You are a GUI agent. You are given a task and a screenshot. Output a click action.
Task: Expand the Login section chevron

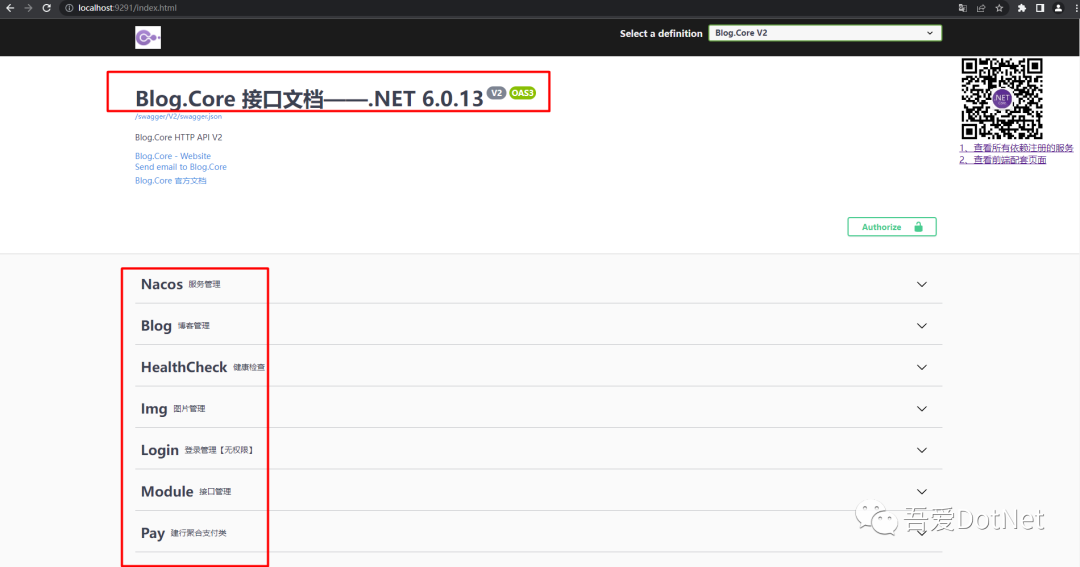click(922, 450)
